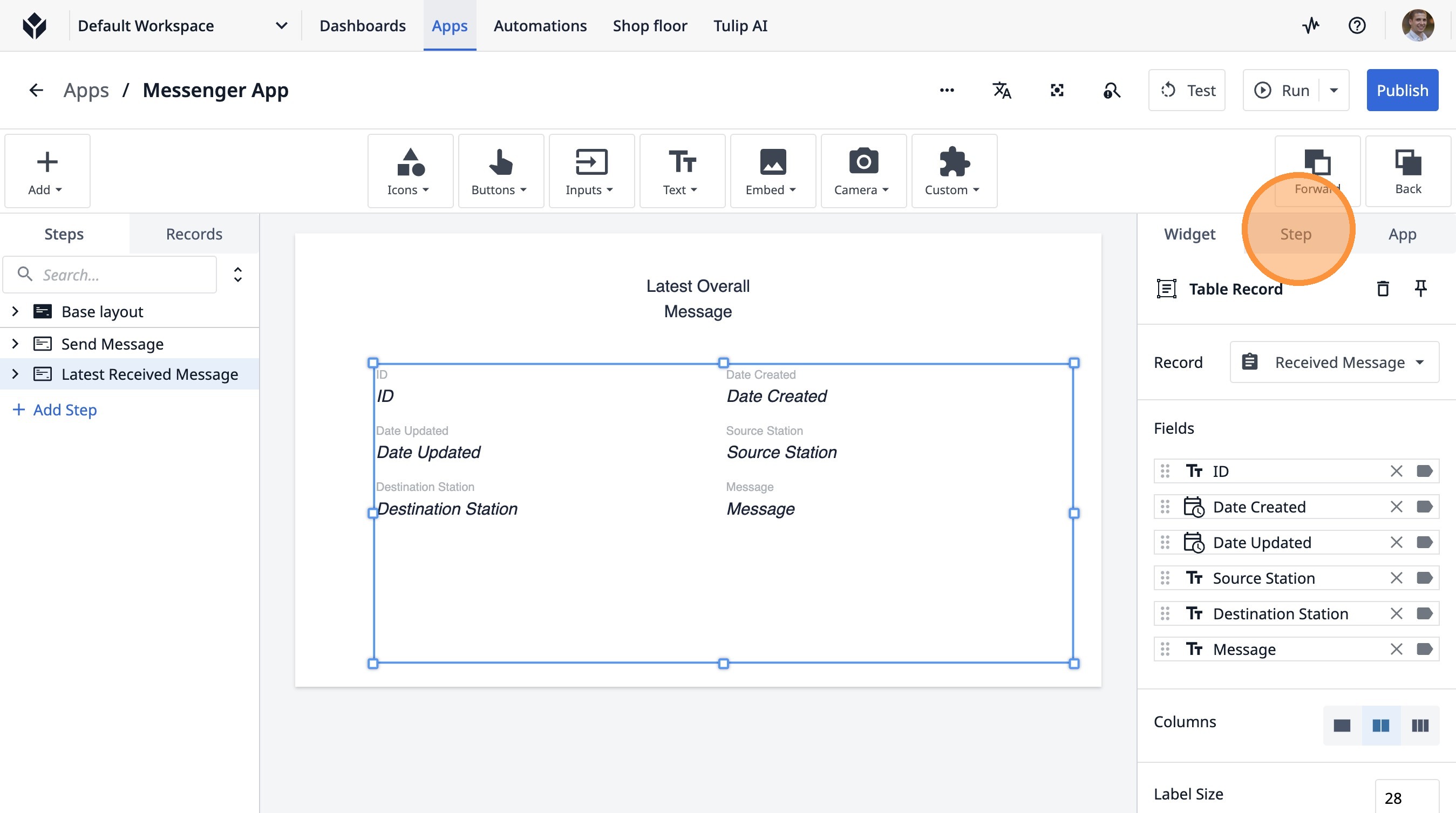Image resolution: width=1456 pixels, height=813 pixels.
Task: Switch to the Records tab
Action: point(194,234)
